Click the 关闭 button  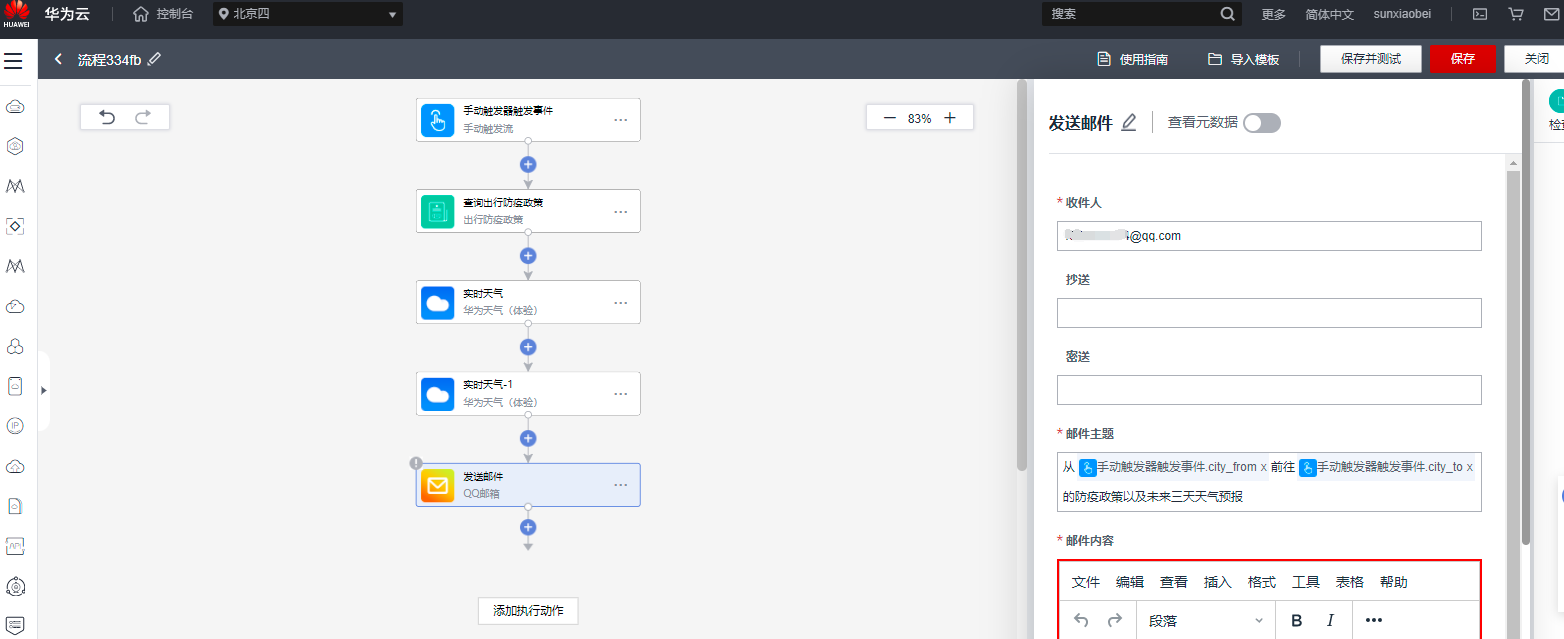(x=1536, y=59)
